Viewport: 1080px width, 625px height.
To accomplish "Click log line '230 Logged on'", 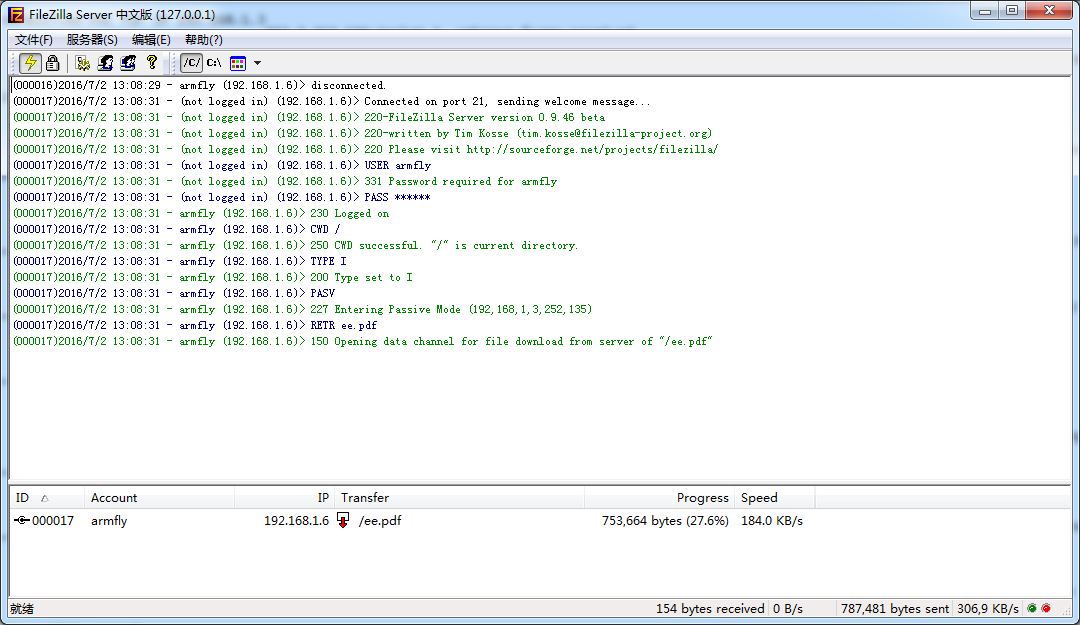I will 201,214.
